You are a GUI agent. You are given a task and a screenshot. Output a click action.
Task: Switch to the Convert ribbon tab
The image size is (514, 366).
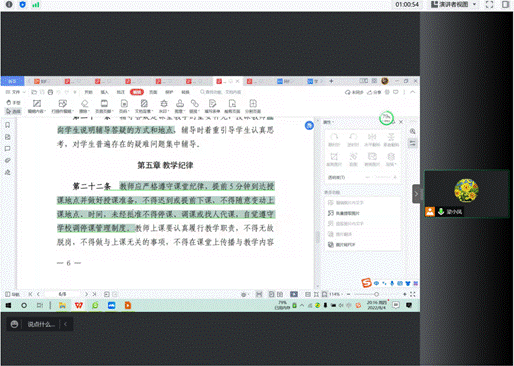185,92
